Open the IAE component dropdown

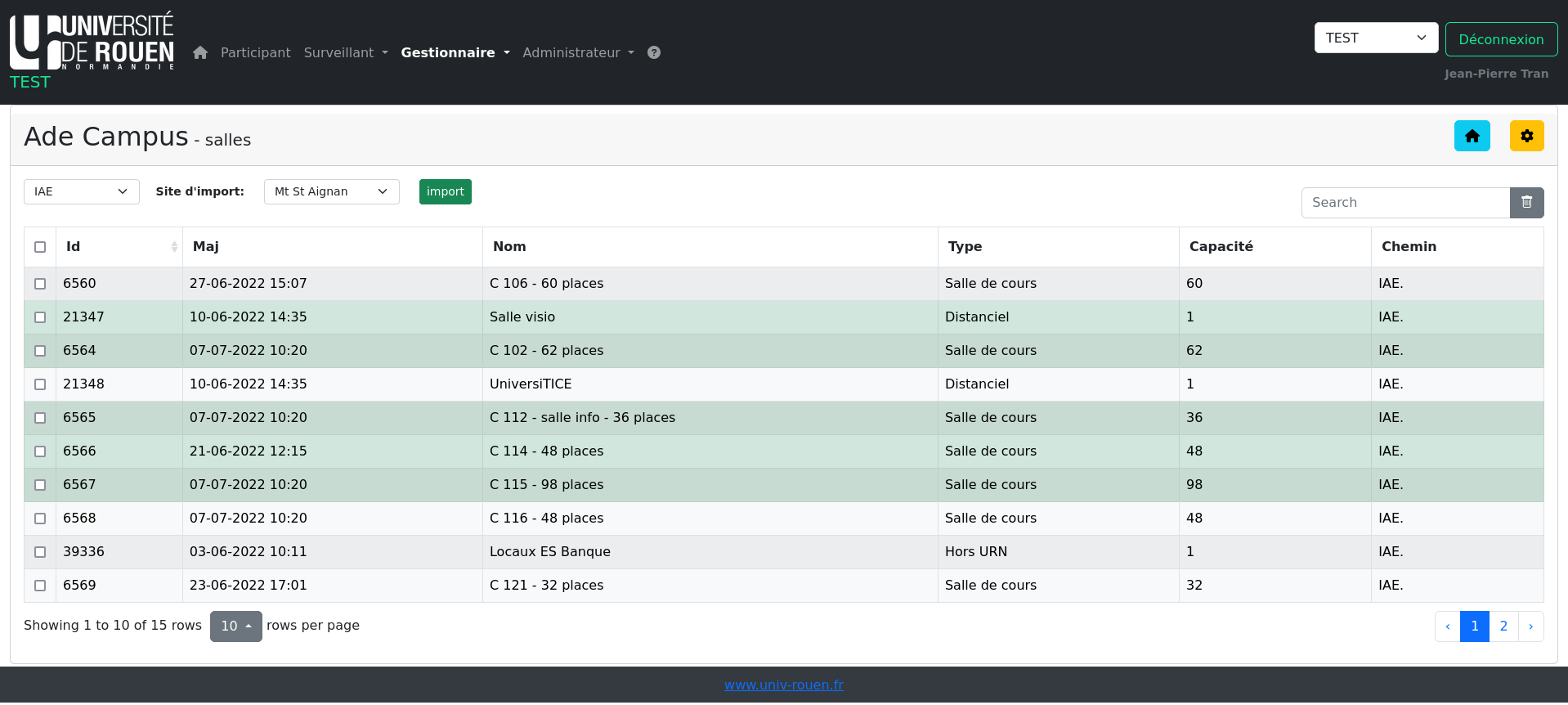(82, 192)
